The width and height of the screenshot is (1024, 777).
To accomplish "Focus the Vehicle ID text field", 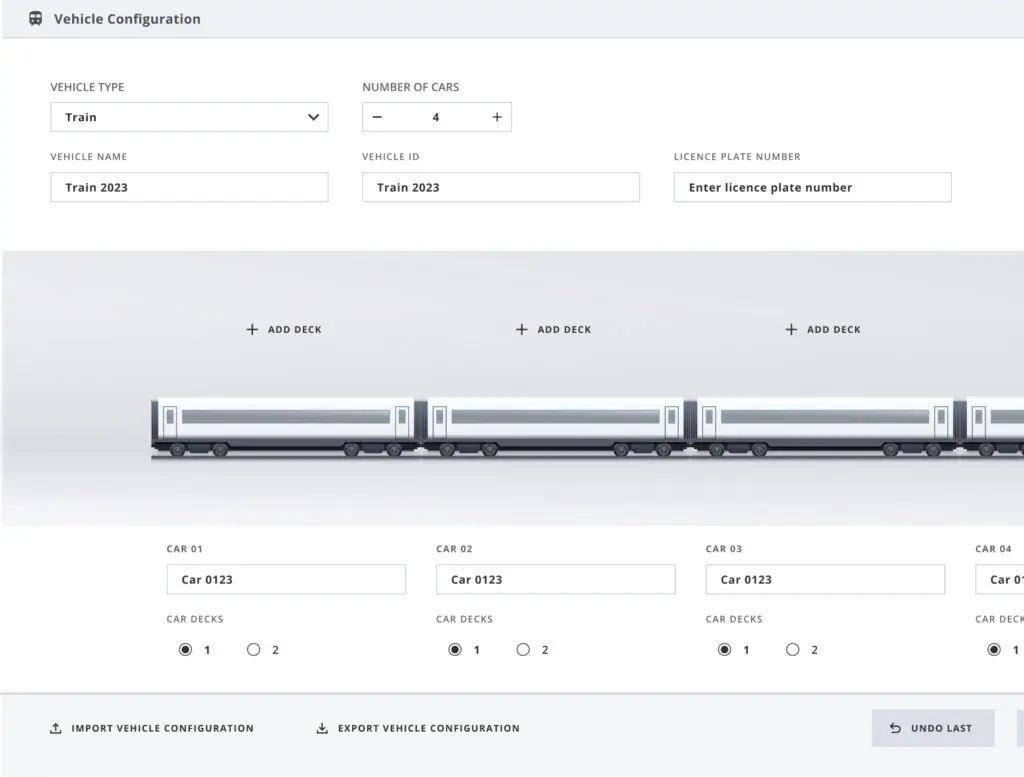I will (x=500, y=187).
